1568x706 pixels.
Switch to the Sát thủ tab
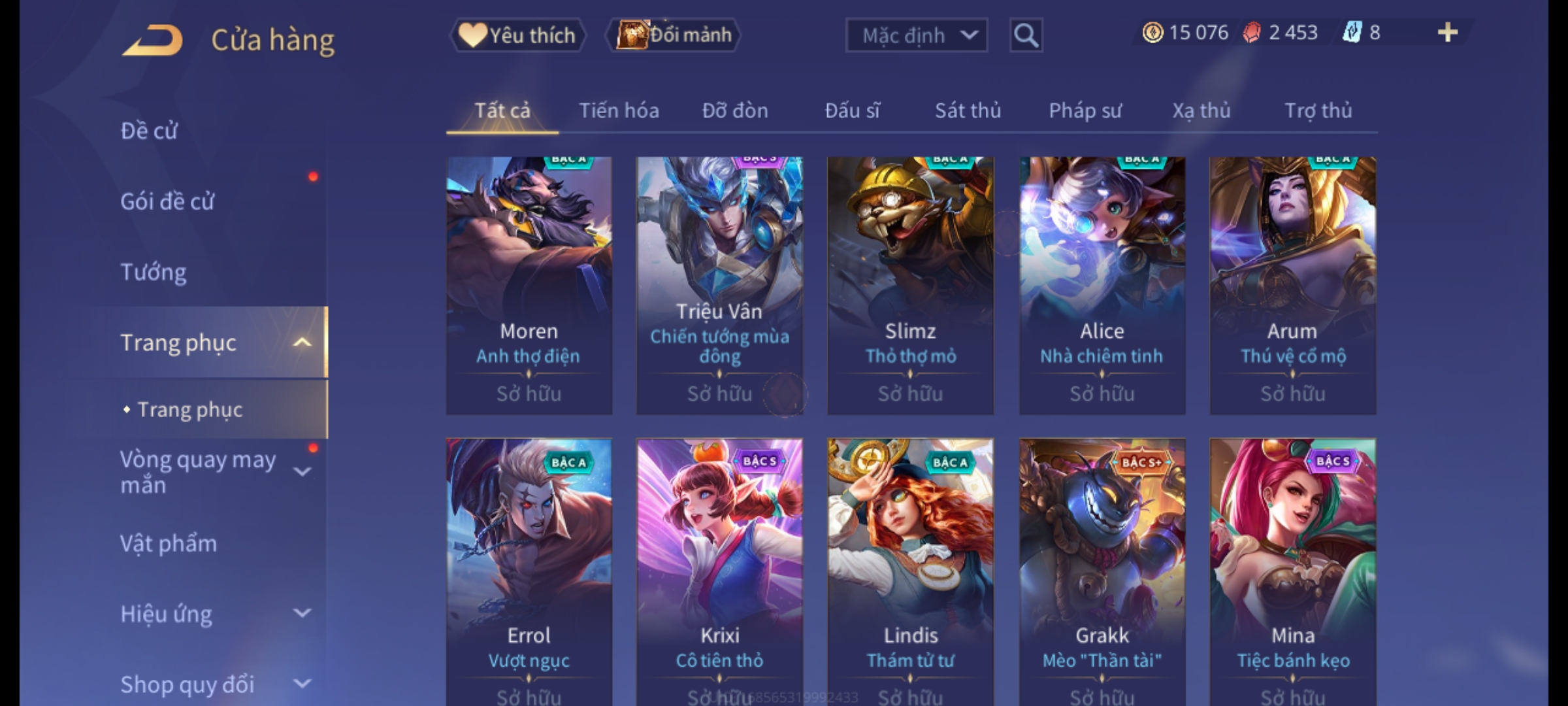coord(968,110)
